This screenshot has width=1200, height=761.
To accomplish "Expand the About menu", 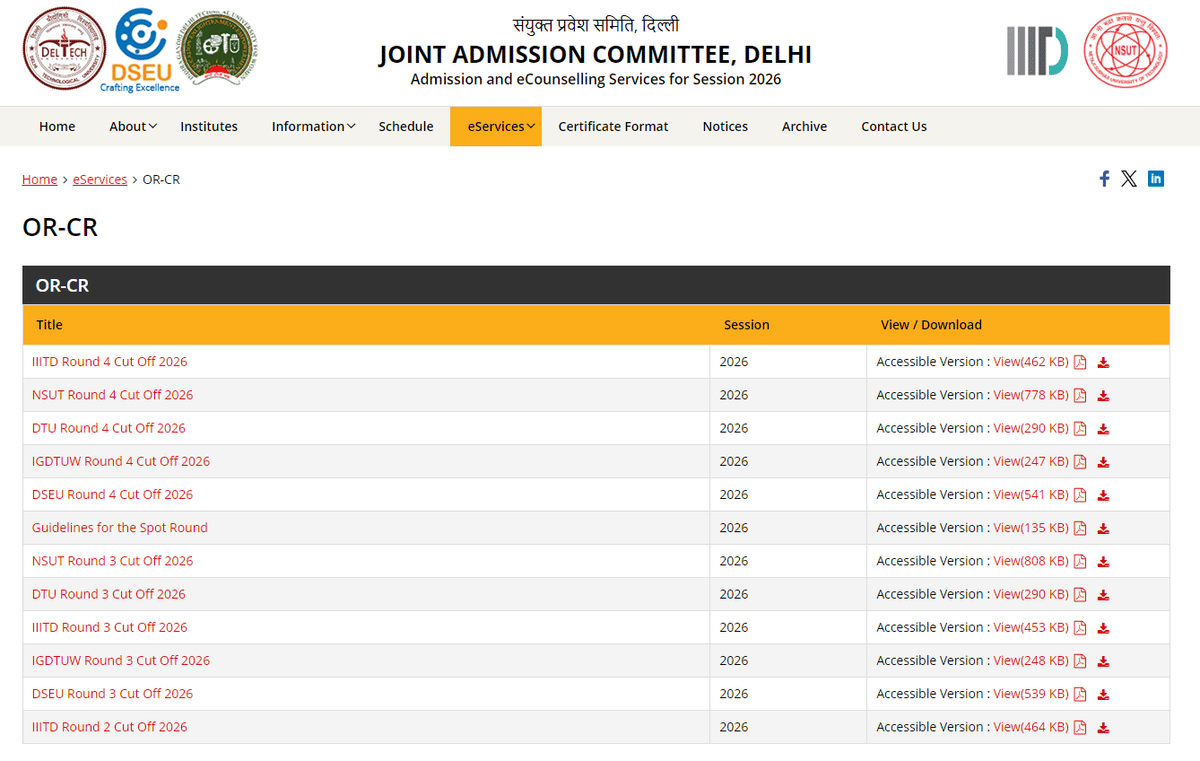I will 133,126.
